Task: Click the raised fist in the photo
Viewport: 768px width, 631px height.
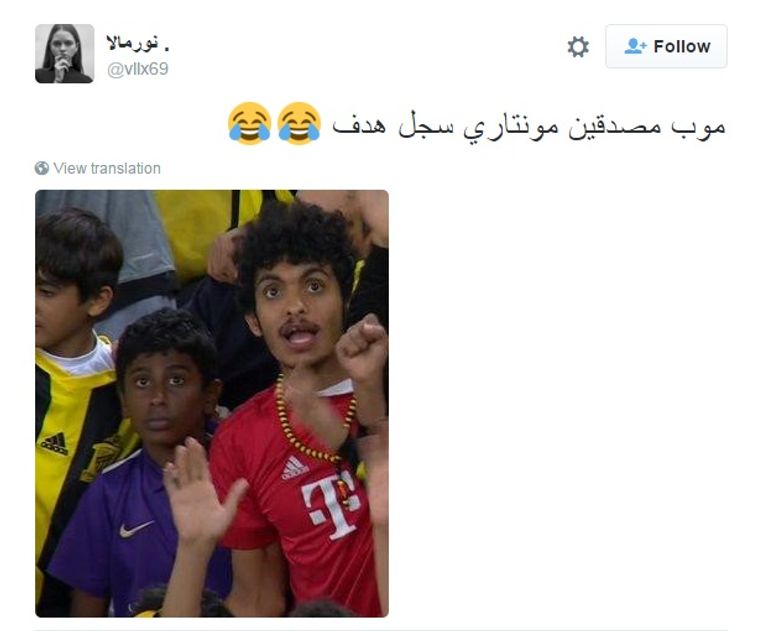Action: pyautogui.click(x=363, y=350)
